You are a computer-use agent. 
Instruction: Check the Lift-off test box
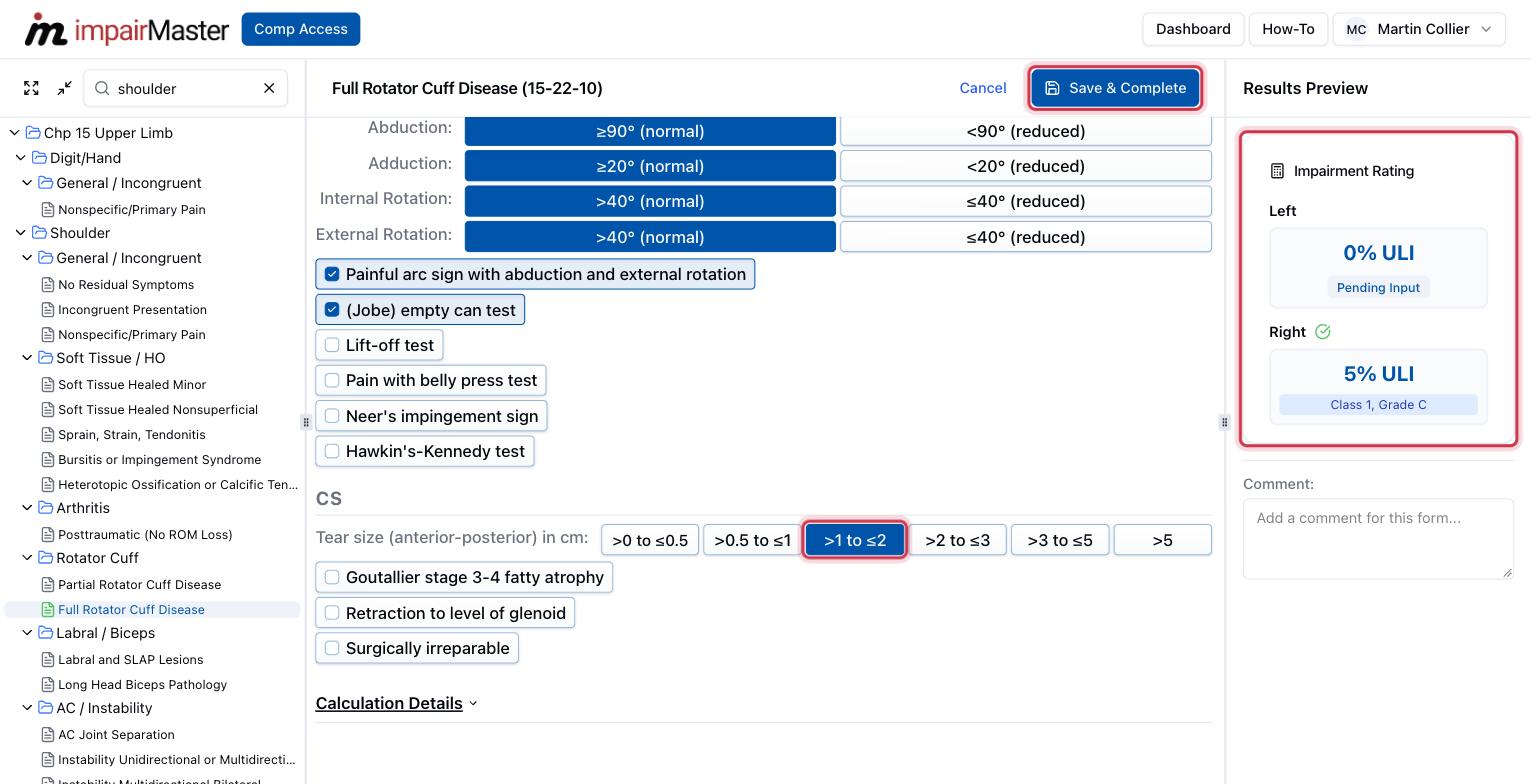(x=332, y=345)
